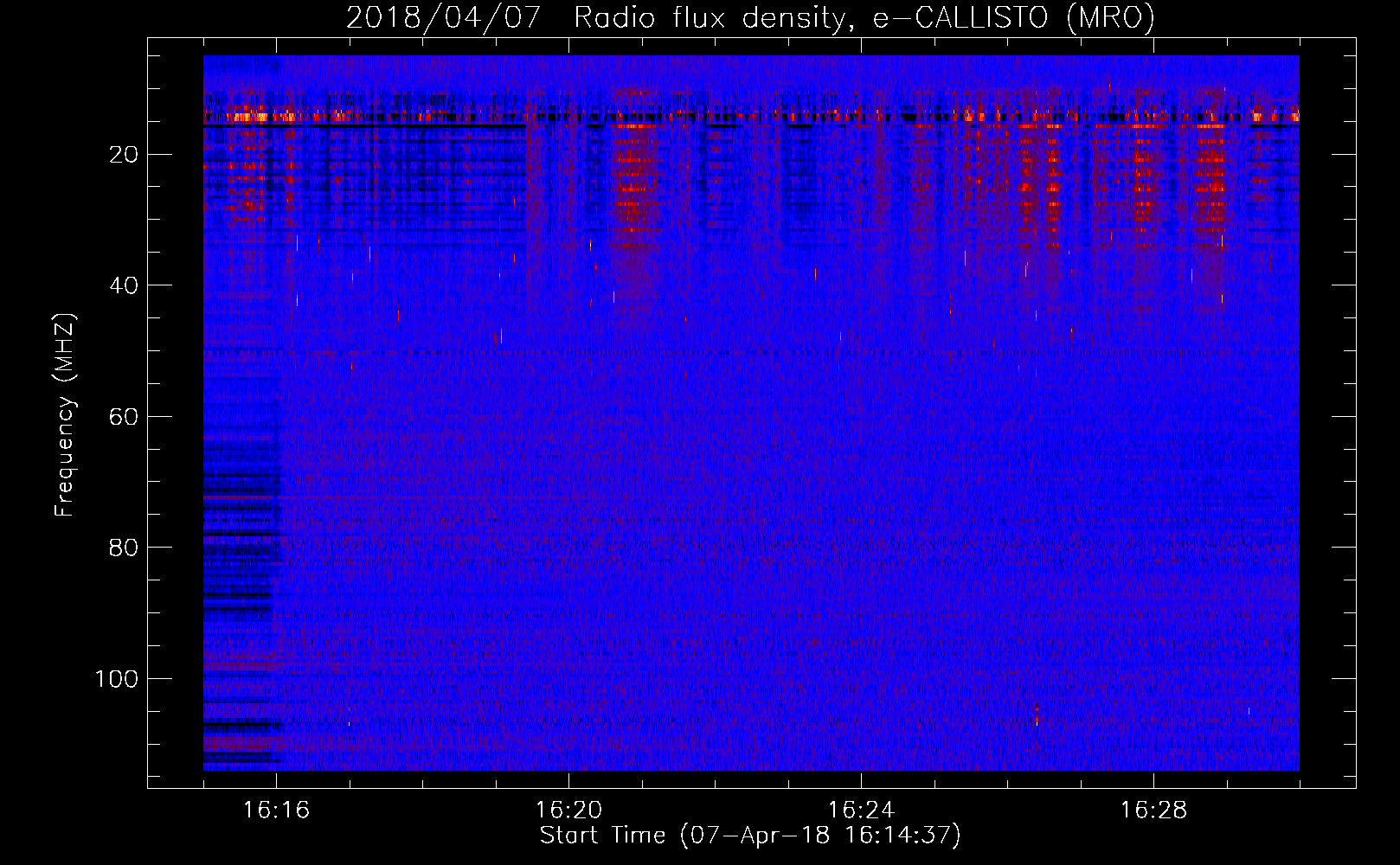Click the 16:24 time tick label
The width and height of the screenshot is (1400, 865).
pos(861,811)
